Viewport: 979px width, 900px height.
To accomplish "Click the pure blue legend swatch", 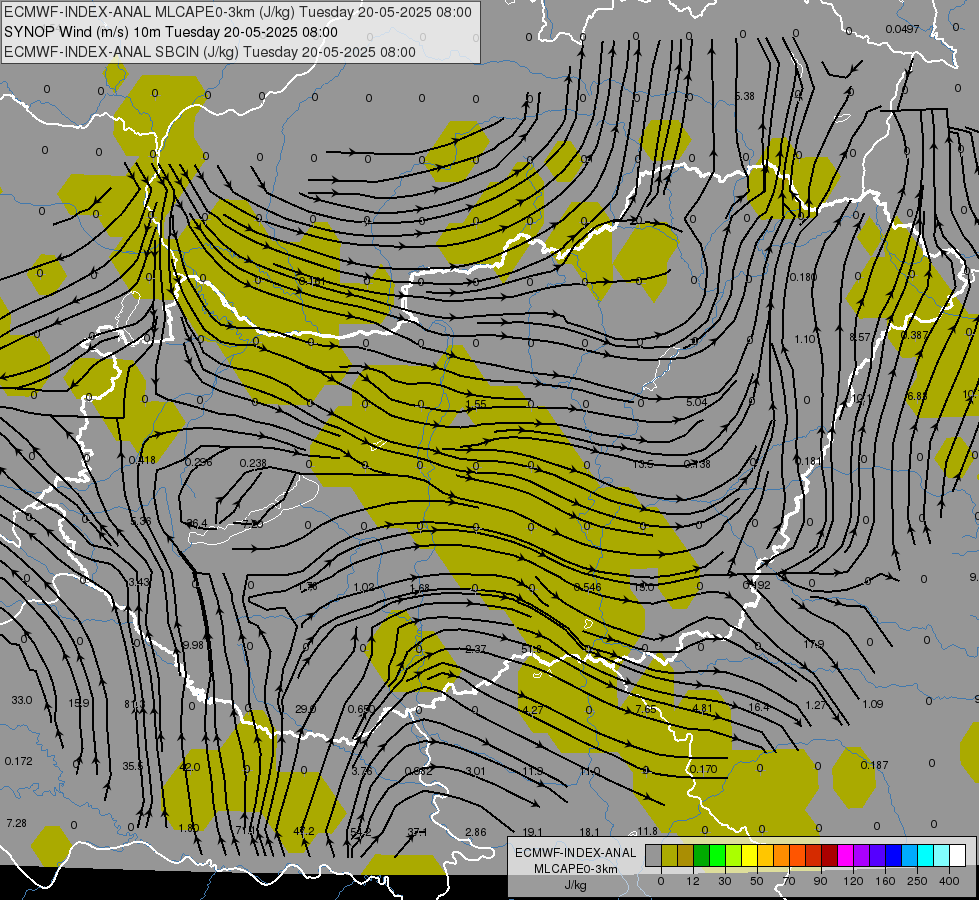I will click(x=893, y=855).
